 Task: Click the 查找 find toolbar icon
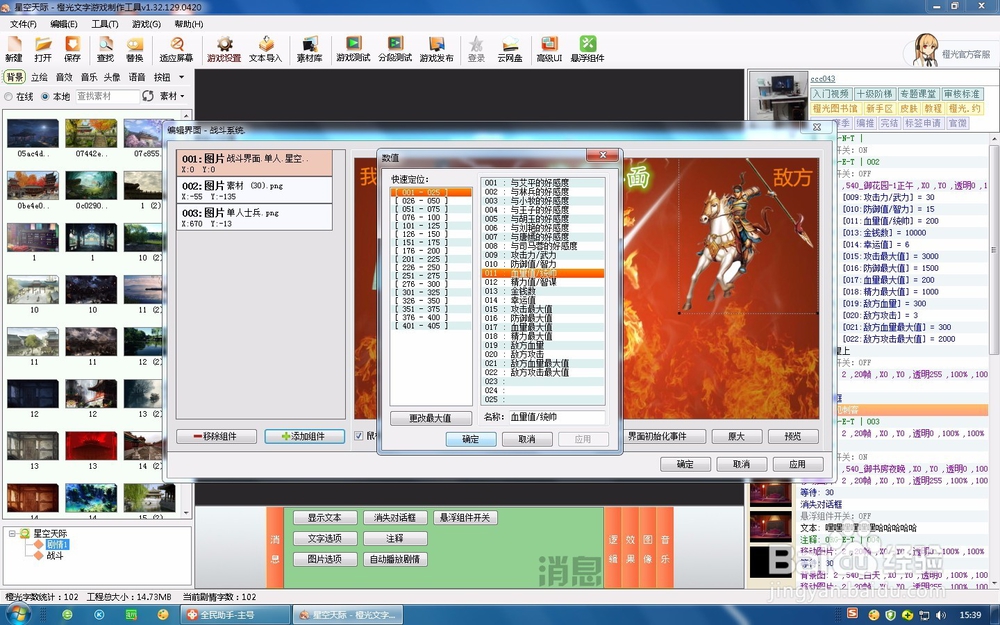click(x=105, y=49)
